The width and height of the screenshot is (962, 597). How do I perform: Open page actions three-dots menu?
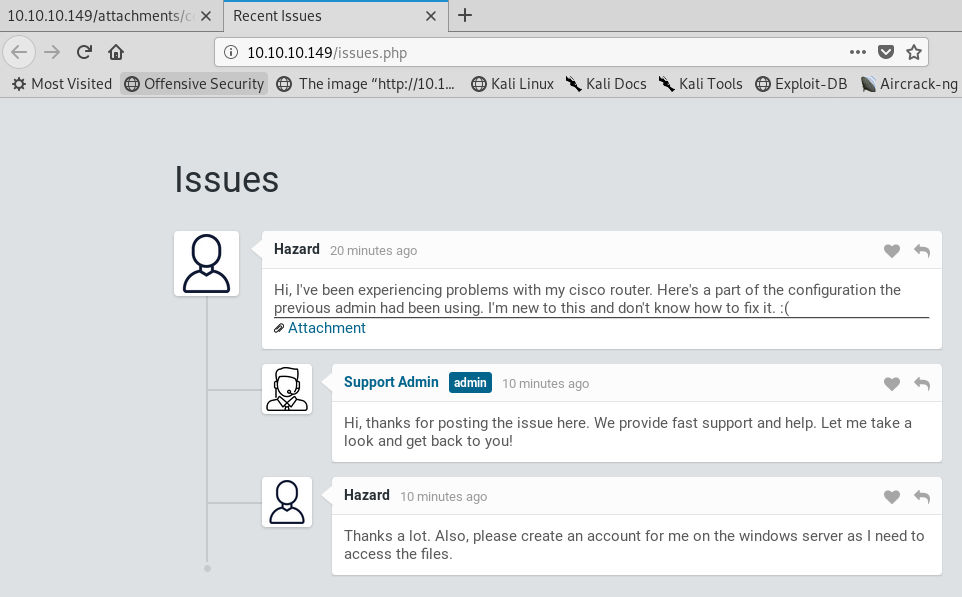click(x=858, y=52)
